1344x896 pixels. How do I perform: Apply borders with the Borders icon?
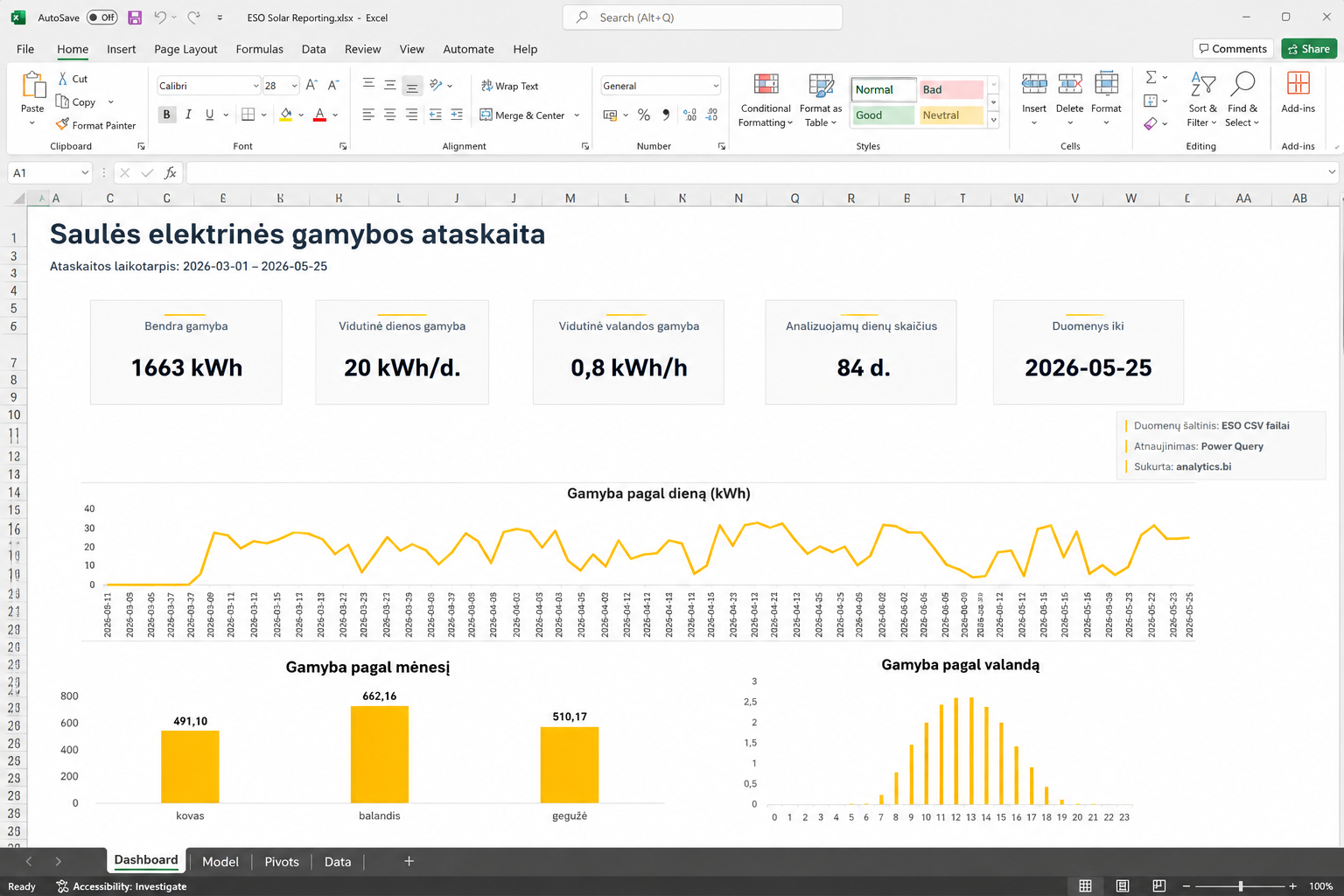(248, 115)
